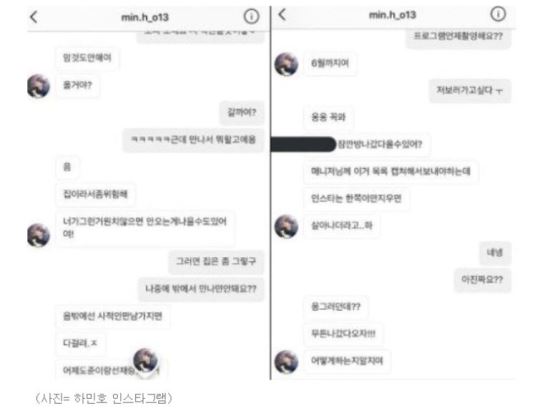Open min.h_o13 username in left header
The width and height of the screenshot is (550, 415).
(x=145, y=17)
